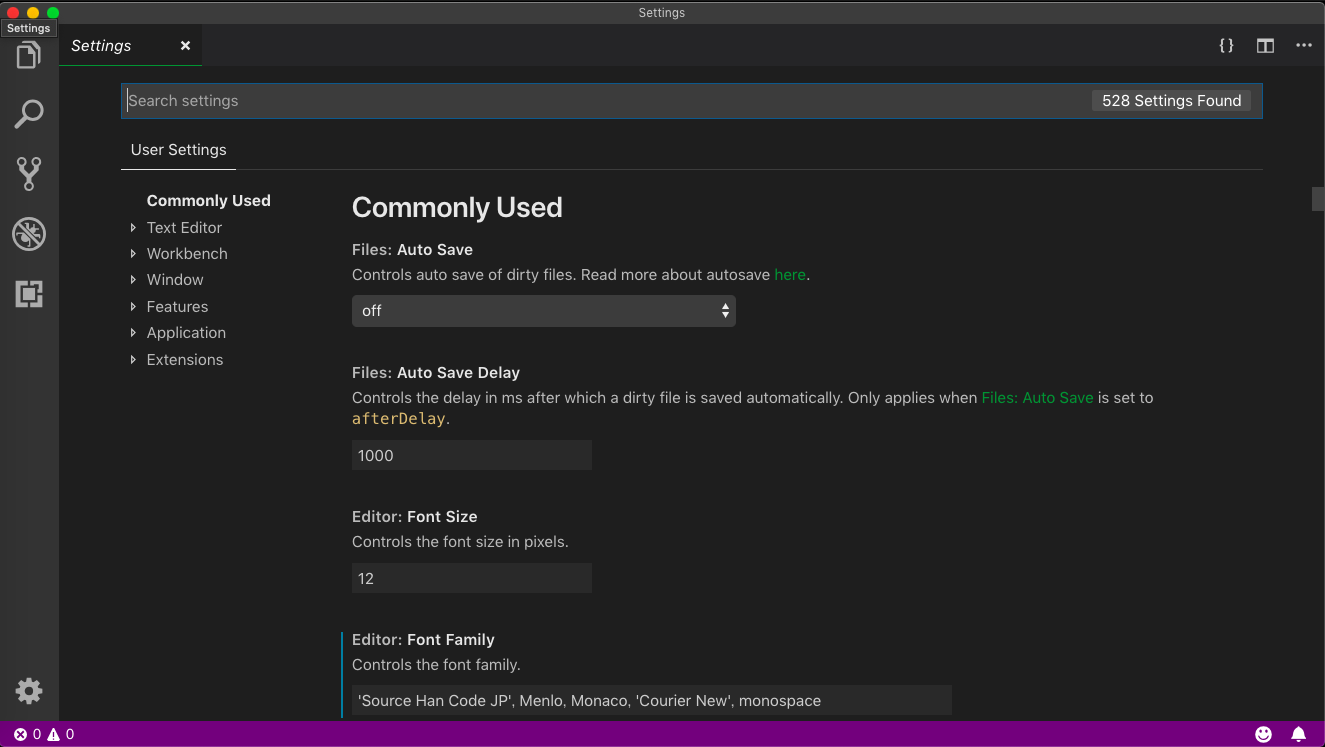Open notifications bell in status bar
Image resolution: width=1325 pixels, height=747 pixels.
pos(1298,734)
